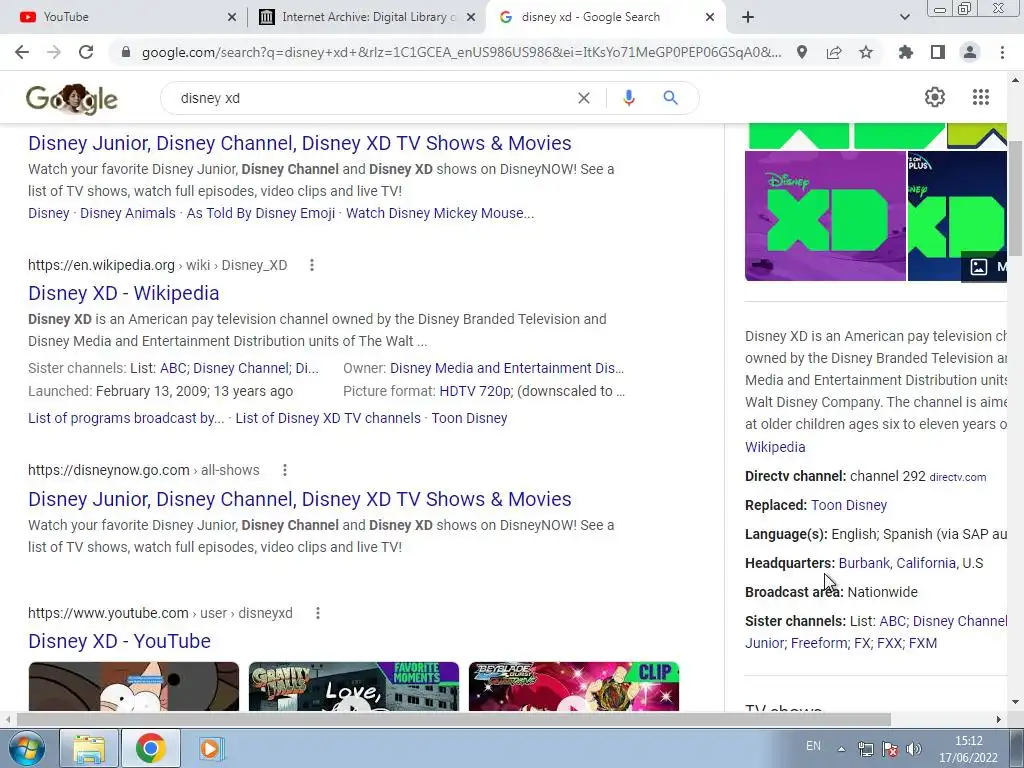Screen dimensions: 1024x768
Task: Open the tab search dropdown chevron
Action: click(x=904, y=17)
